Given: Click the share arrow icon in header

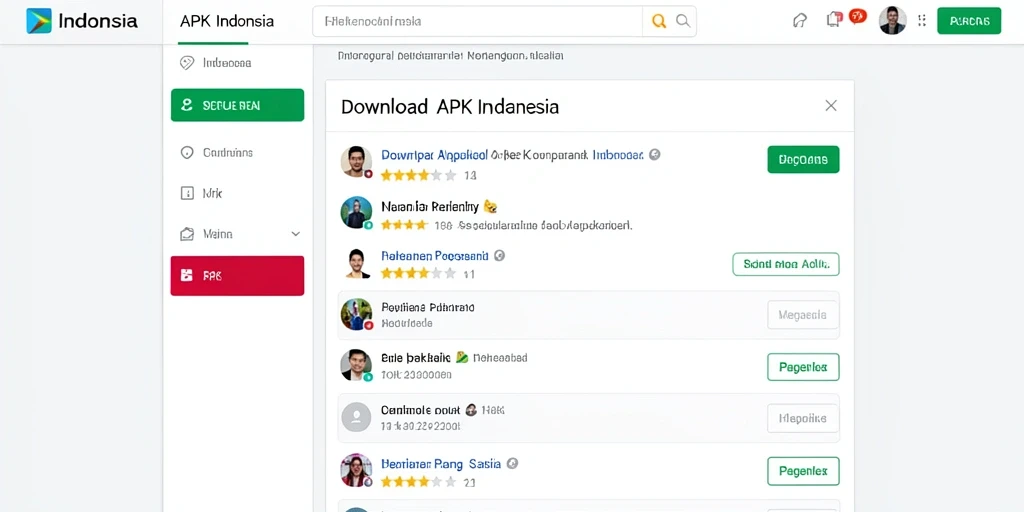Looking at the screenshot, I should pyautogui.click(x=800, y=21).
